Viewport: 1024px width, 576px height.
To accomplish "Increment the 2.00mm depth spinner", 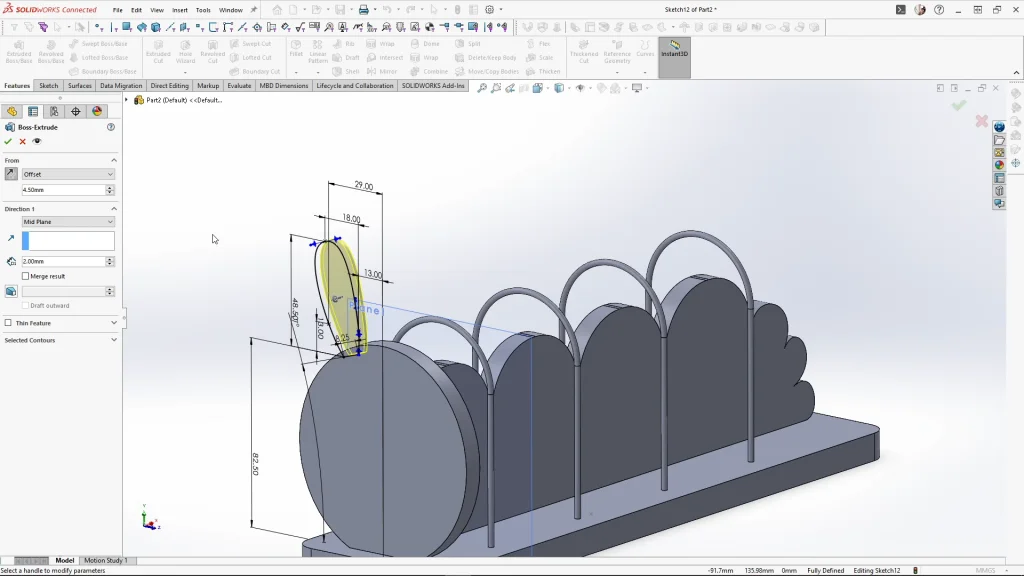I will 110,259.
